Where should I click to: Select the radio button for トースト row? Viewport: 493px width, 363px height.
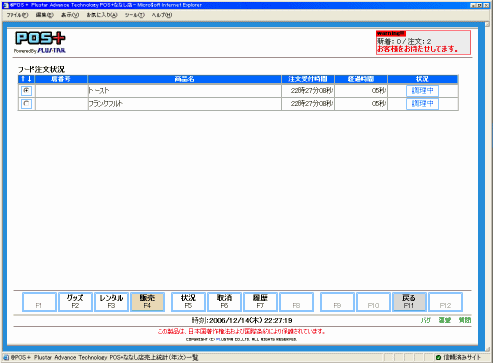(x=26, y=91)
